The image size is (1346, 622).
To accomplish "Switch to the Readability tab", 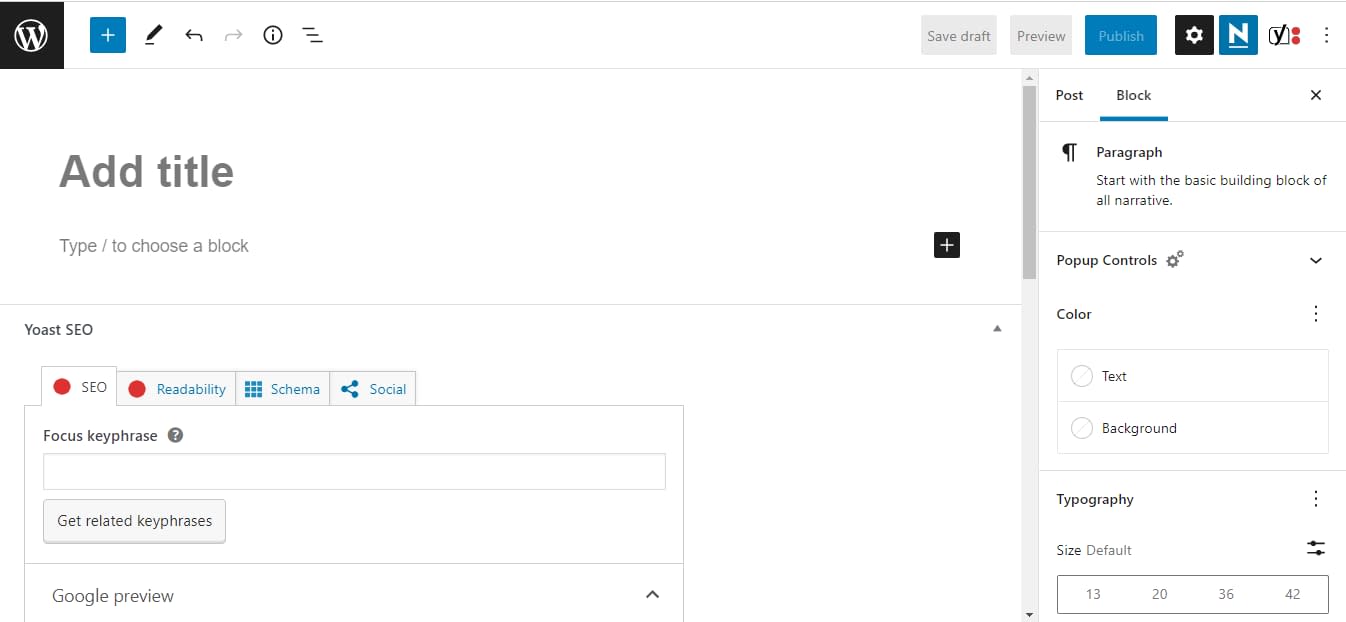I will point(191,389).
